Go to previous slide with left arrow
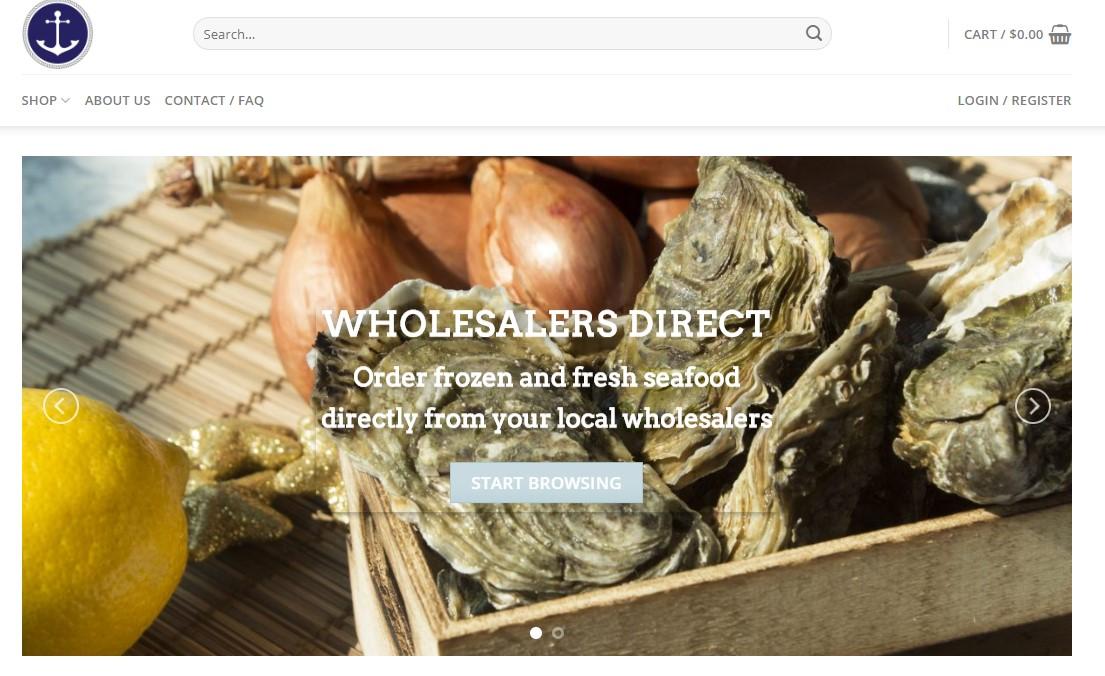This screenshot has width=1105, height=676. (x=61, y=406)
